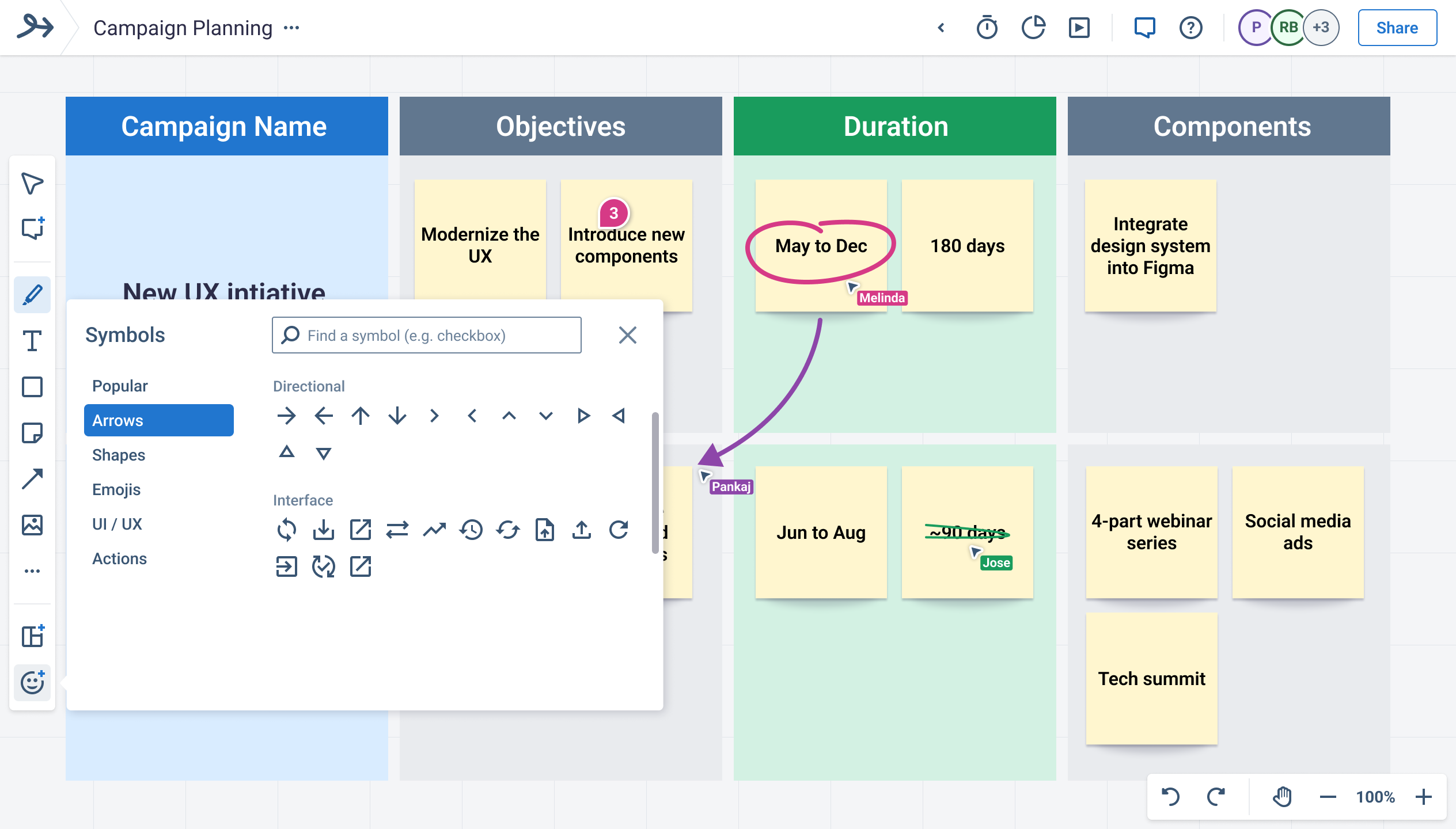Collapse the top toolbar with the chevron

[941, 28]
